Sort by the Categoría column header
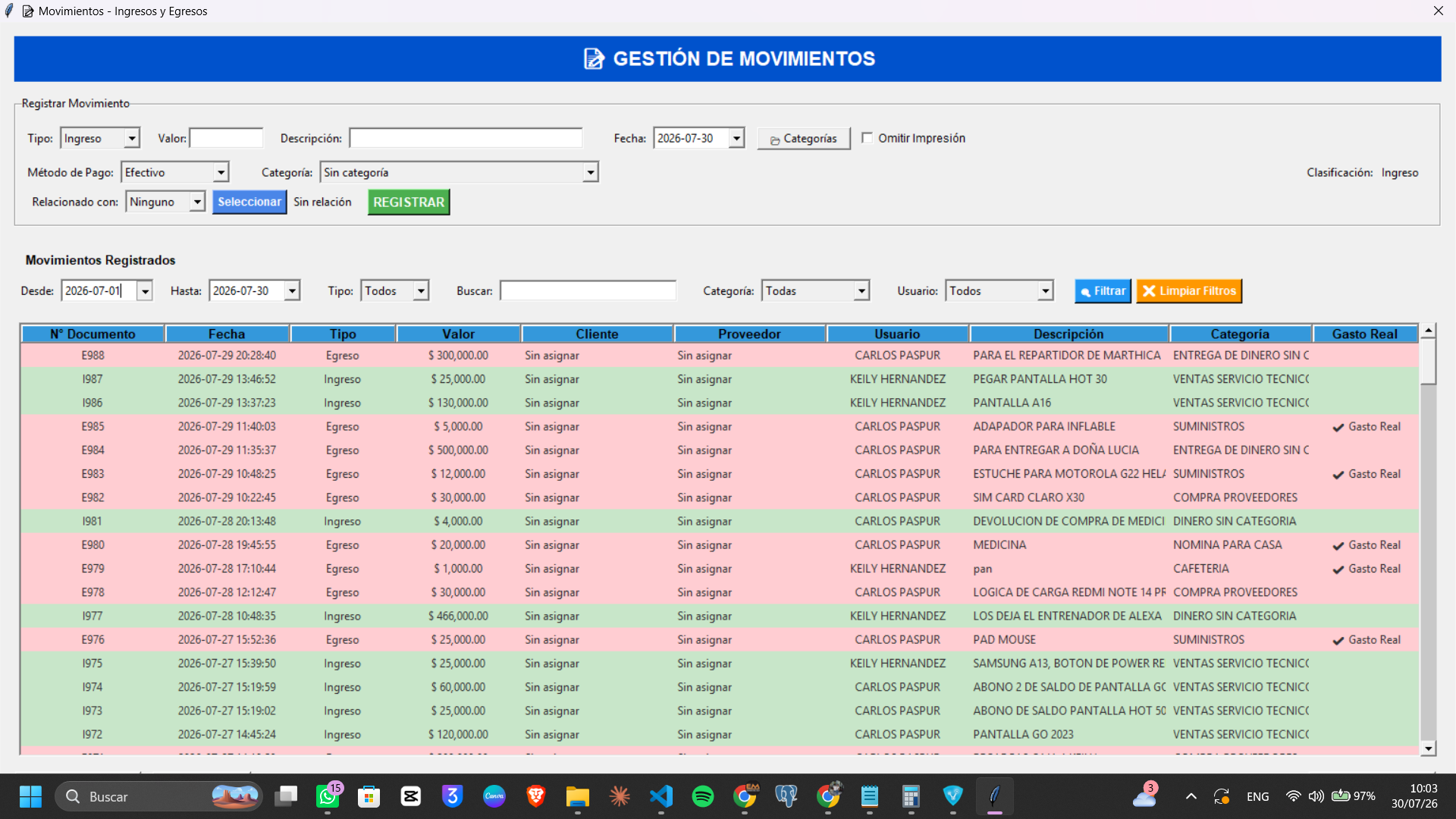1456x819 pixels. click(x=1240, y=334)
